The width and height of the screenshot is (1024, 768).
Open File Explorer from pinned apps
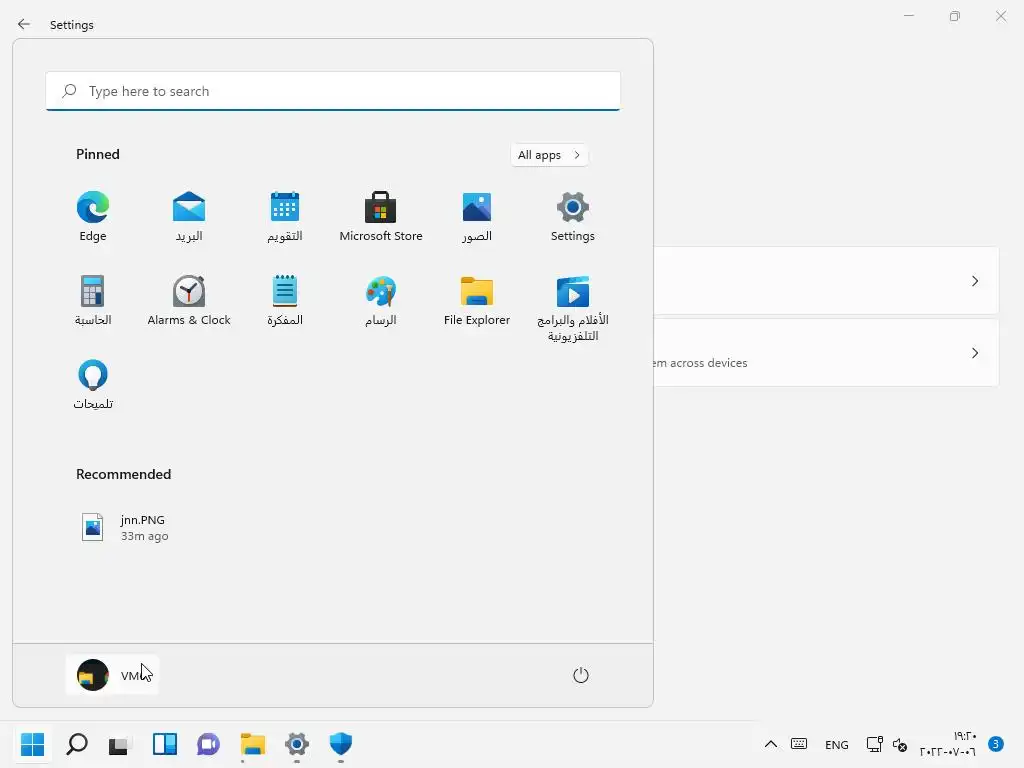(x=477, y=300)
